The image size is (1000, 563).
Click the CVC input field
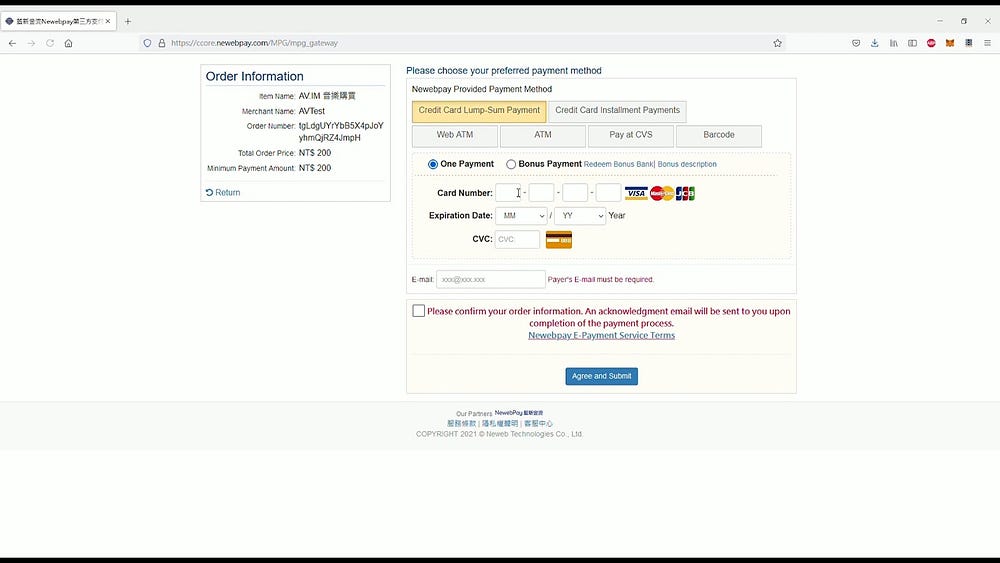pyautogui.click(x=517, y=240)
